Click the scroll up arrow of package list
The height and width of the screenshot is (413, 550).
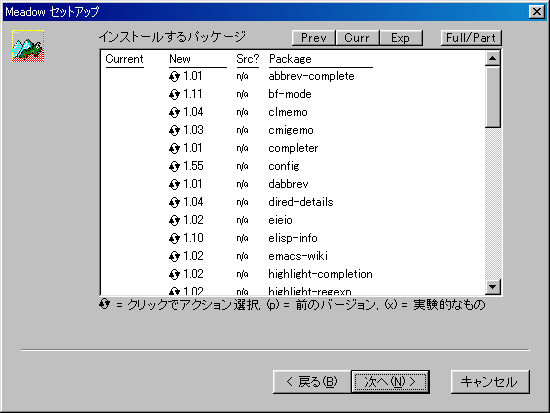(x=493, y=58)
